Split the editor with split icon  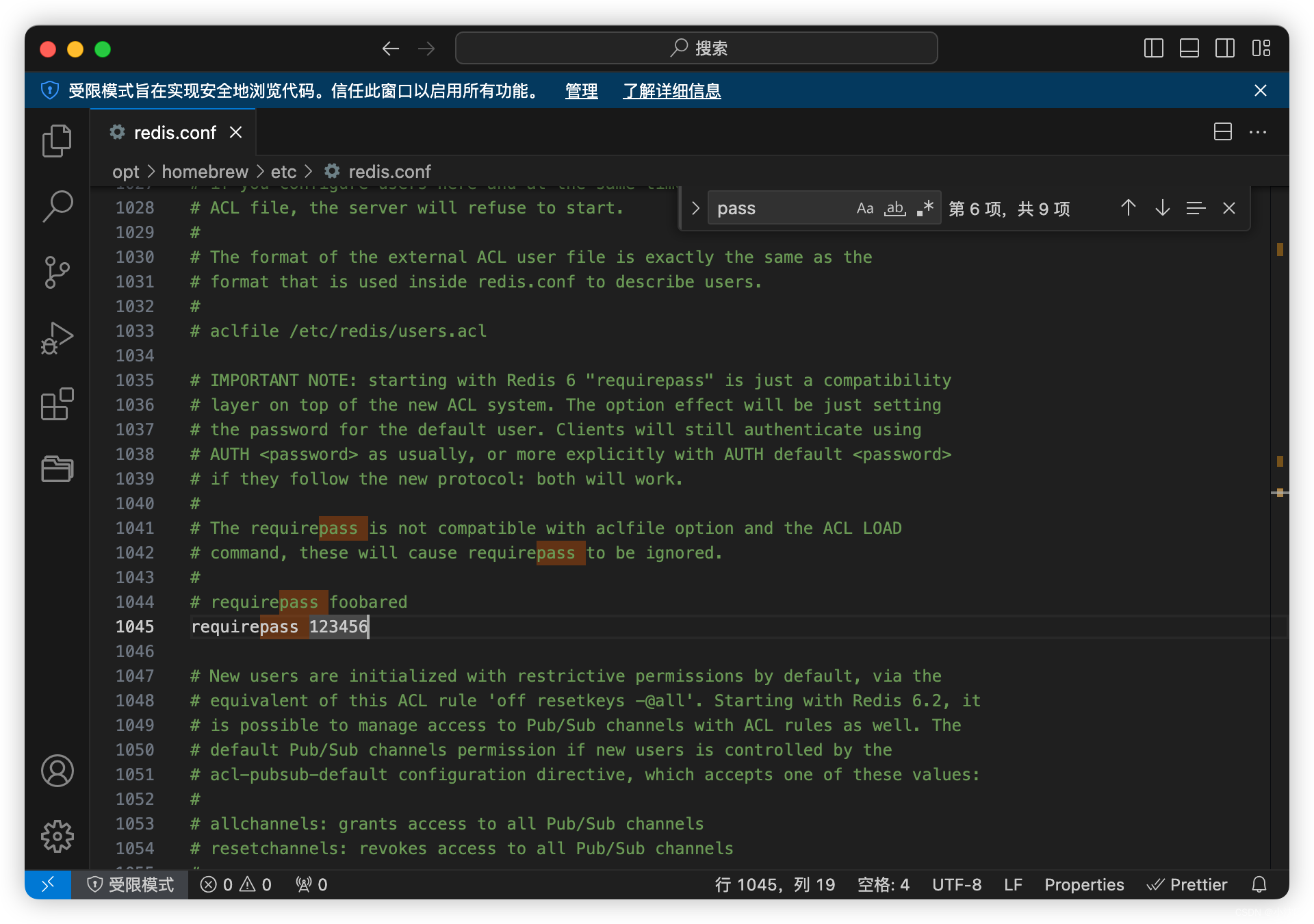pyautogui.click(x=1223, y=131)
